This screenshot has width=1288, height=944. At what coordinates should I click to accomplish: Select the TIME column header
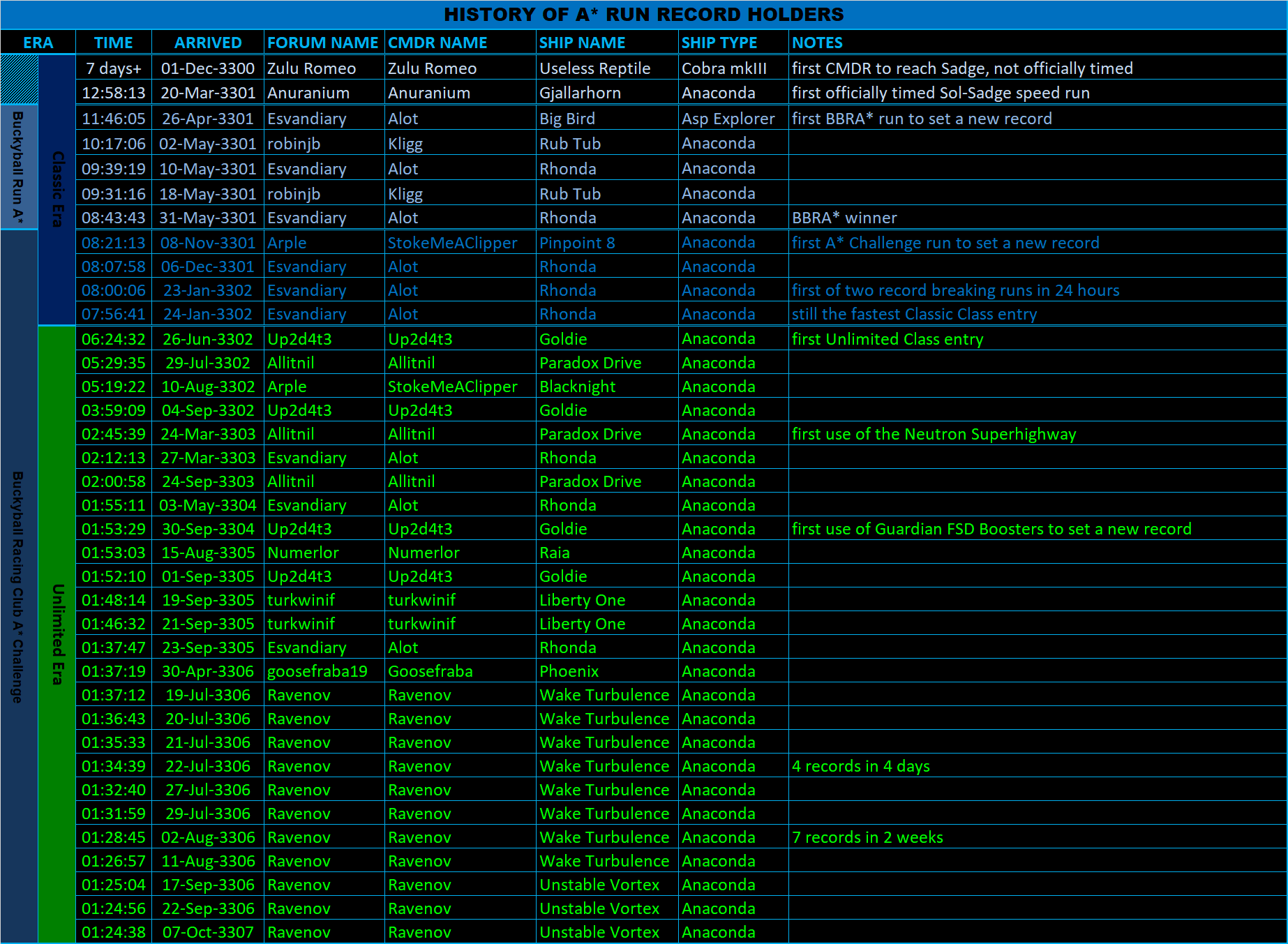(114, 43)
